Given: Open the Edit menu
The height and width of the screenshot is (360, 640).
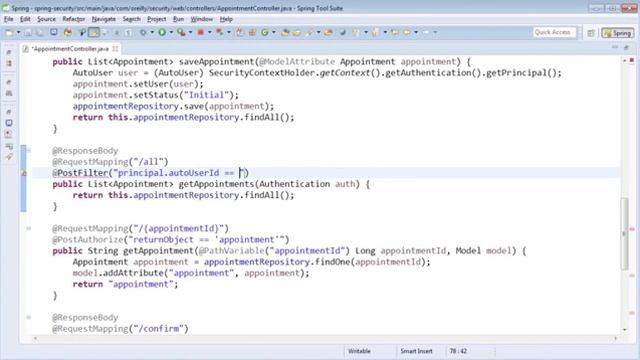Looking at the screenshot, I should click(x=25, y=19).
